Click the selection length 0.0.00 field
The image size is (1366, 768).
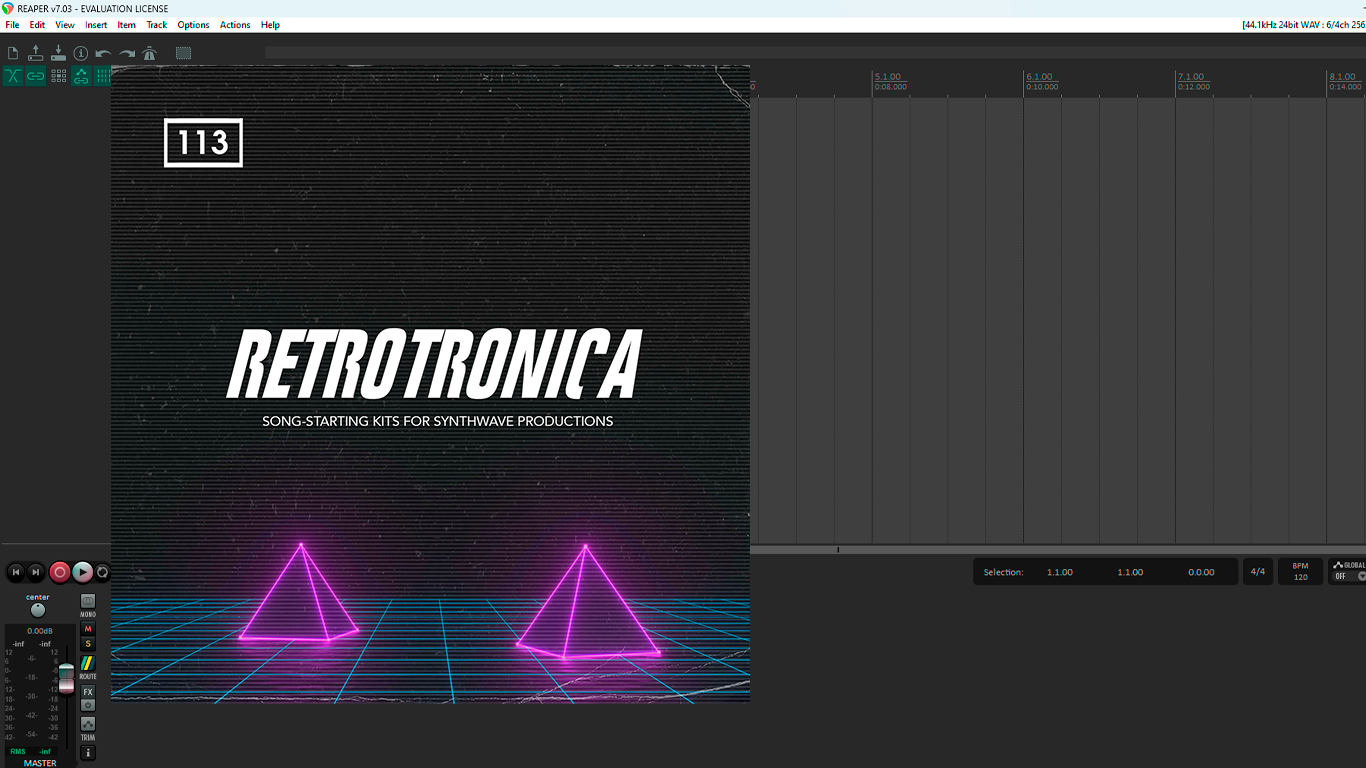tap(1201, 572)
